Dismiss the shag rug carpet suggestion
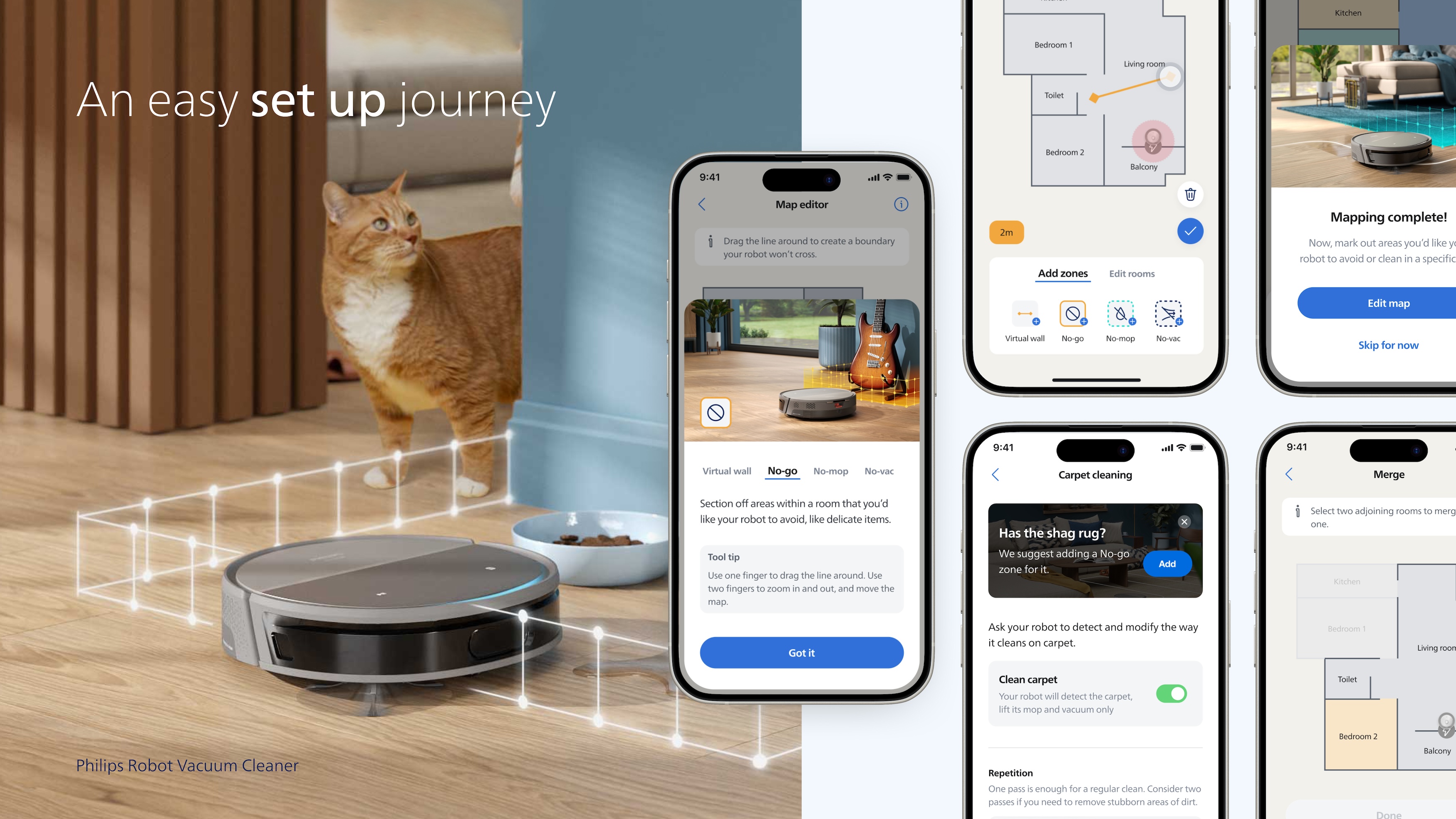Image resolution: width=1456 pixels, height=819 pixels. tap(1184, 521)
